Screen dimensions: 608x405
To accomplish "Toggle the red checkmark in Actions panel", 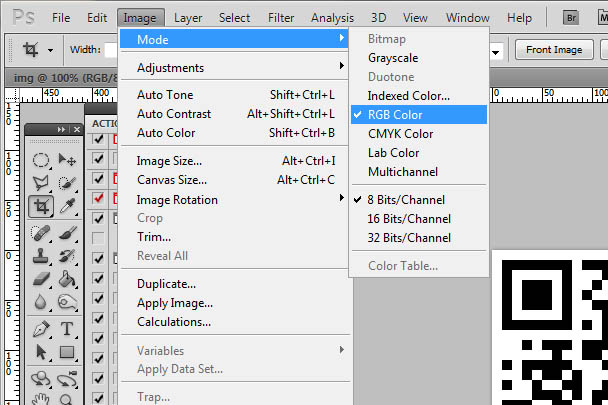I will click(98, 198).
